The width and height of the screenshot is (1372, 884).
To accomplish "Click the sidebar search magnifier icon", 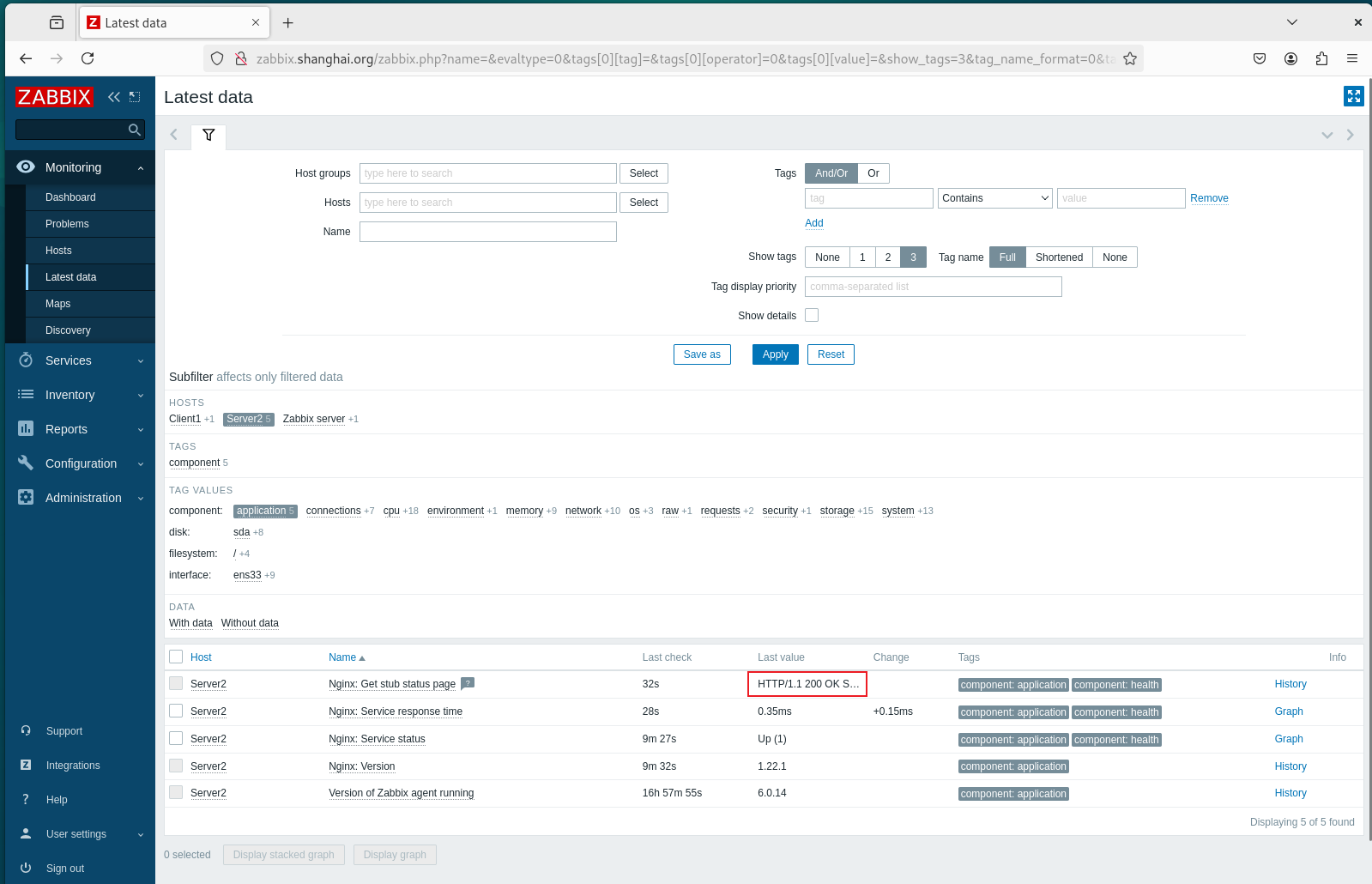I will tap(134, 130).
